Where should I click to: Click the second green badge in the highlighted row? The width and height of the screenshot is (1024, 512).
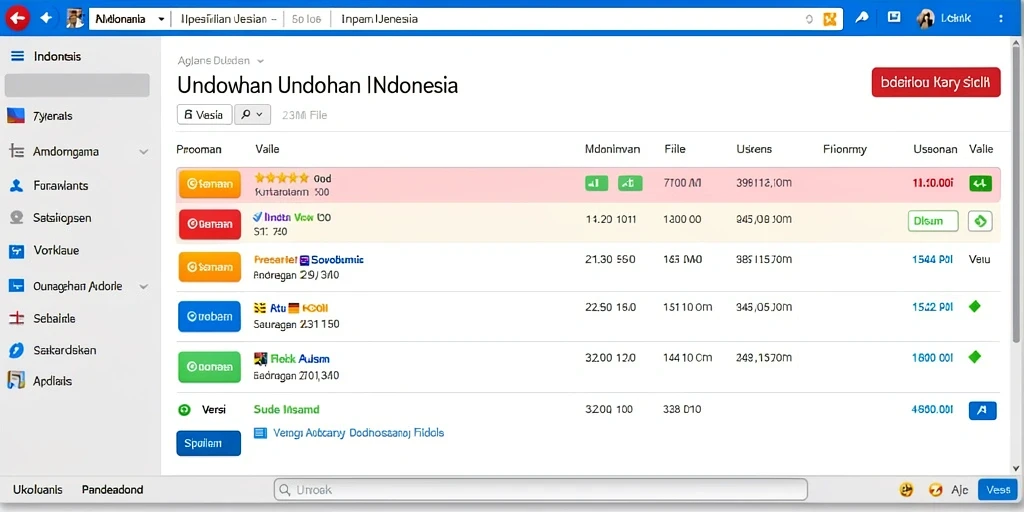click(x=630, y=184)
